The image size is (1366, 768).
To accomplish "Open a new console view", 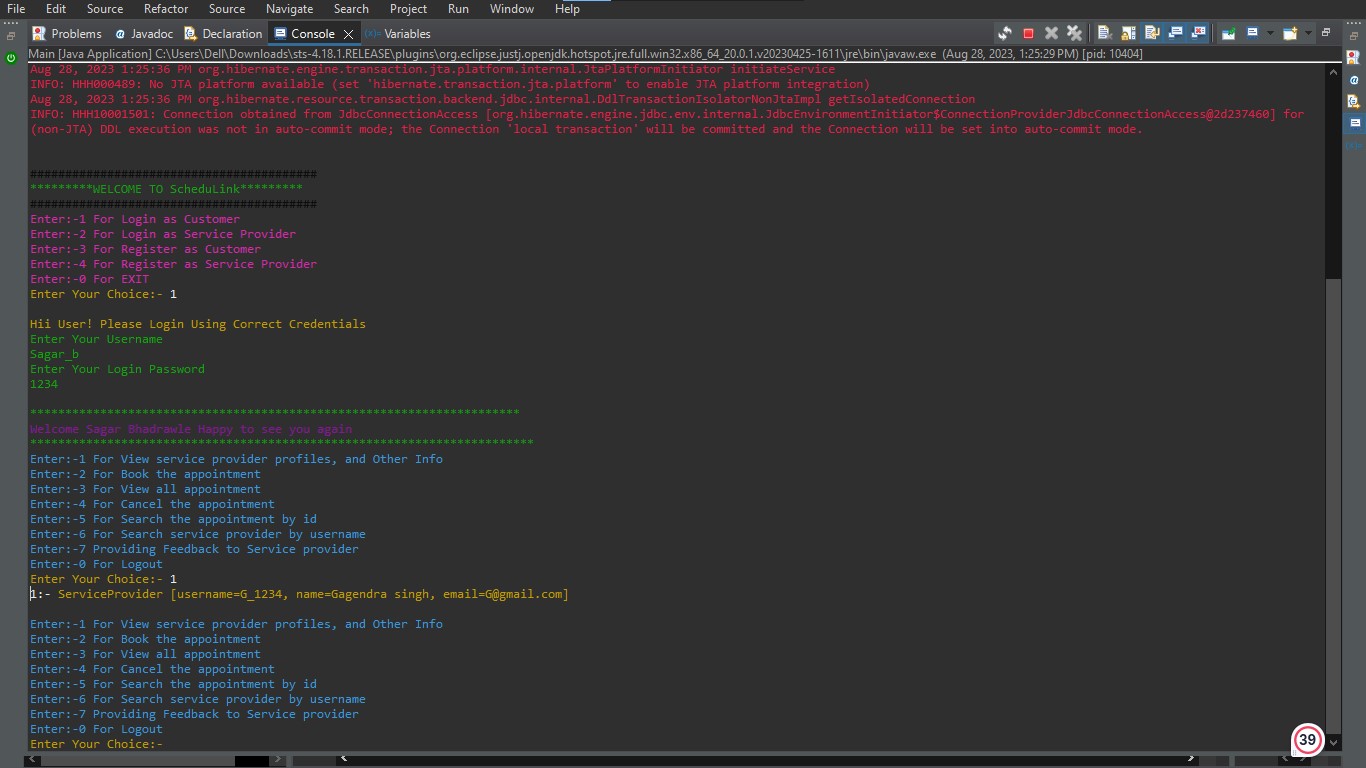I will coord(1290,33).
